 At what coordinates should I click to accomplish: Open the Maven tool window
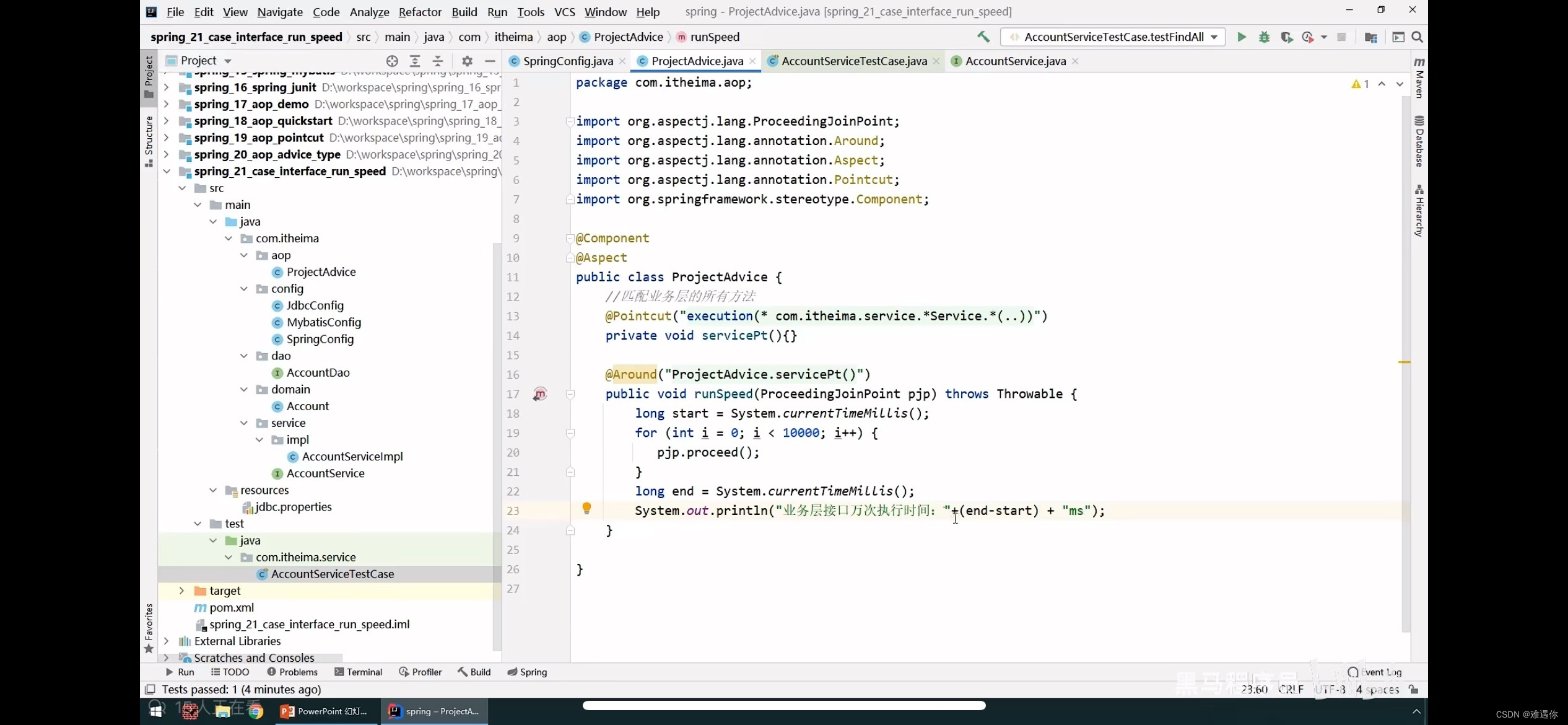point(1419,77)
